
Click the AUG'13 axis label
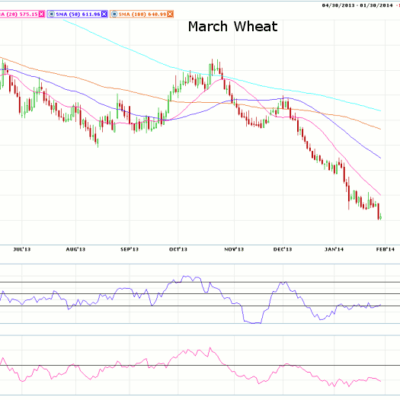pos(76,249)
